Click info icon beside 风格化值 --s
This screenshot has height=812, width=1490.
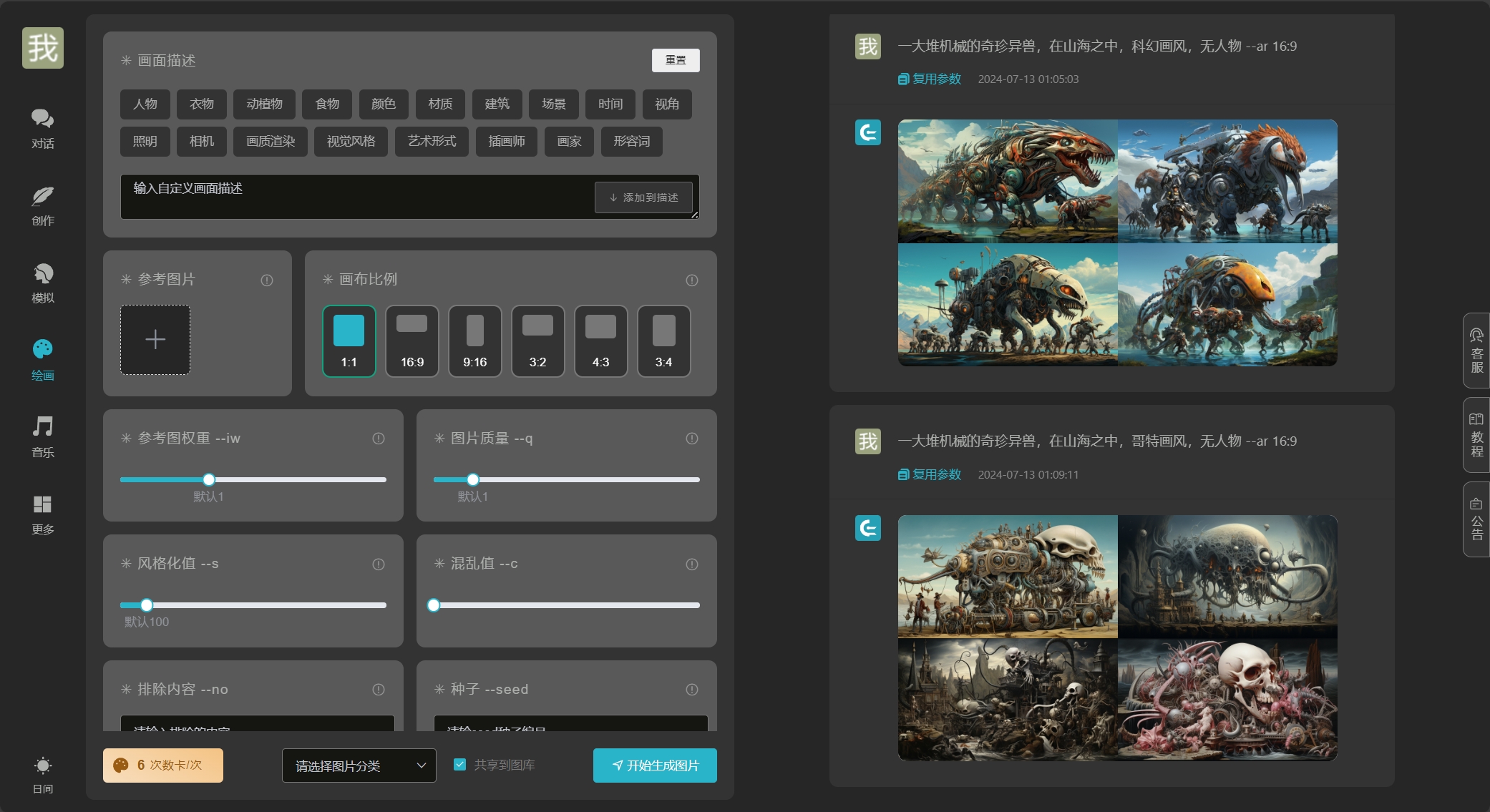379,564
